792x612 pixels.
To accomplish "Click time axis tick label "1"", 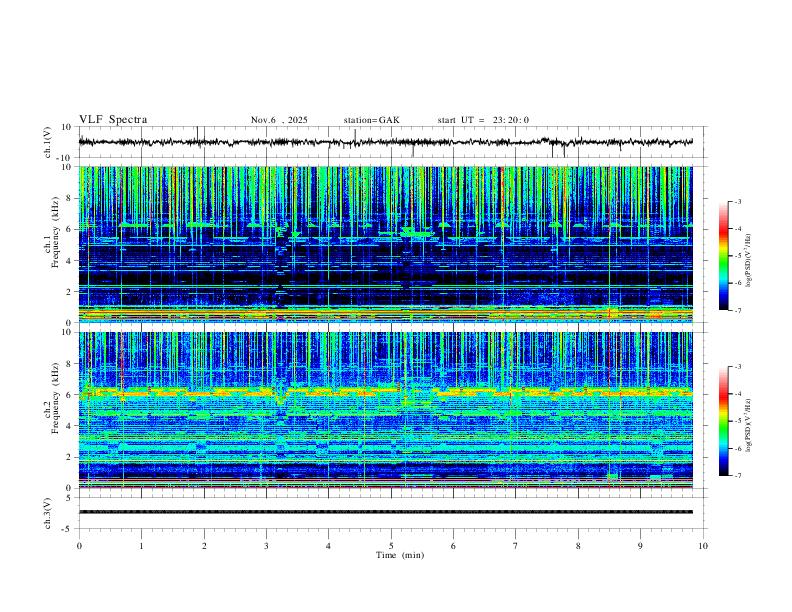I will (141, 546).
